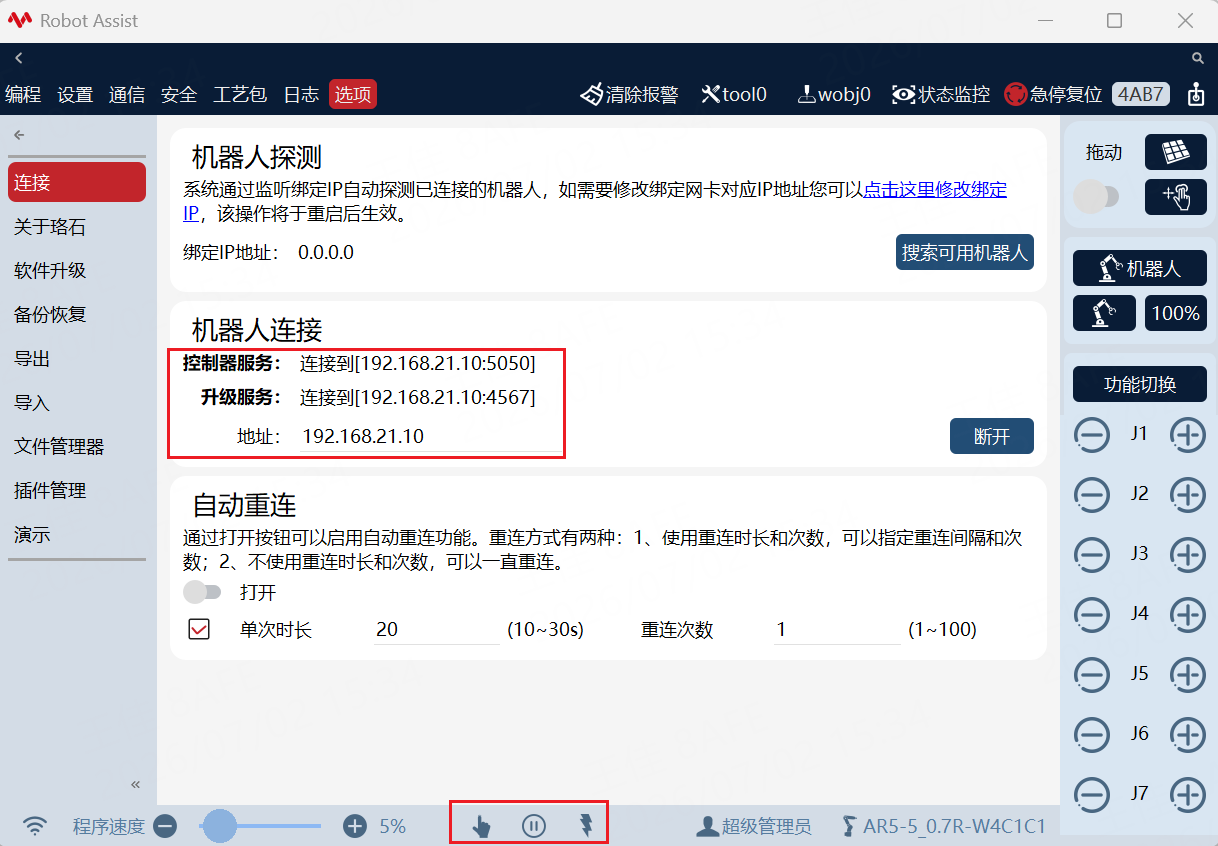Go back using the top-left chevron
The image size is (1218, 846).
point(18,59)
